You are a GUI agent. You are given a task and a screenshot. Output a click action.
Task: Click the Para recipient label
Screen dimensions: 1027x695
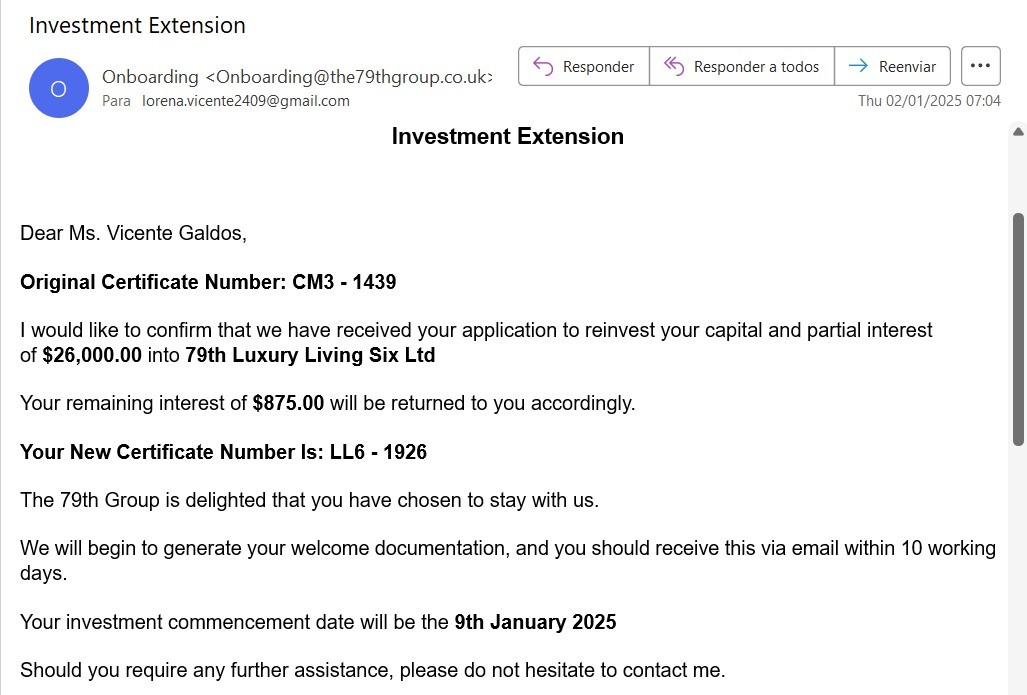[116, 101]
